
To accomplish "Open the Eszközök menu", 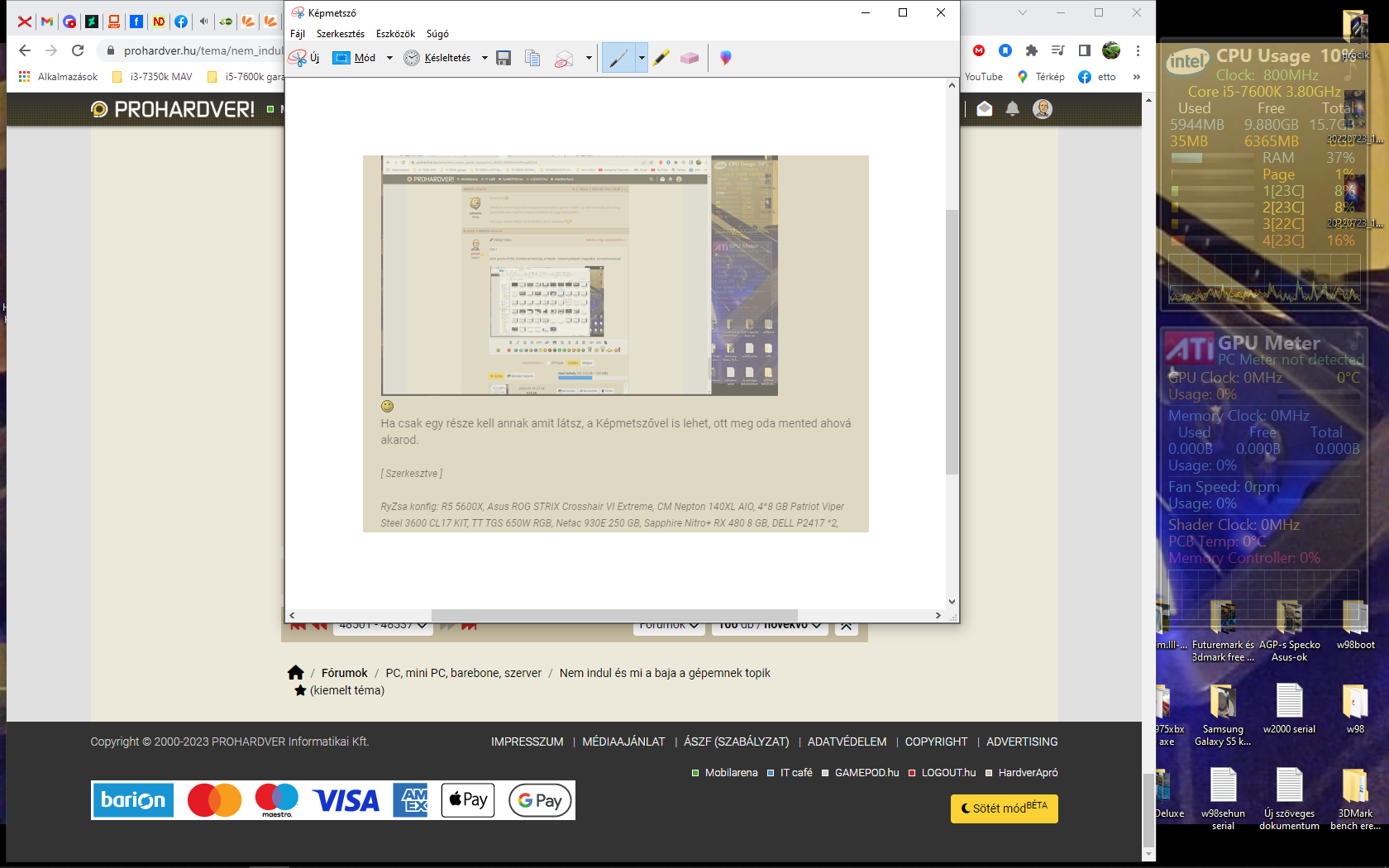I will 395,34.
